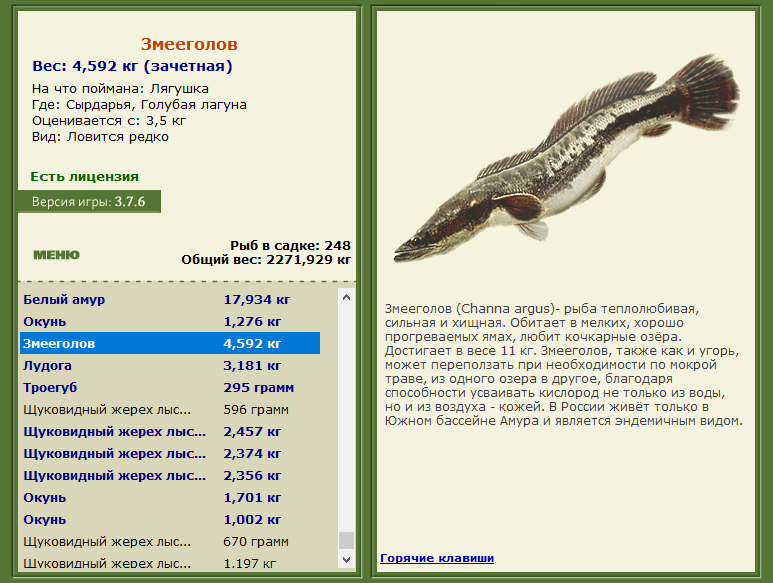773x583 pixels.
Task: Click the Вес: 4,592 кг (зачетная) line
Action: [x=132, y=66]
